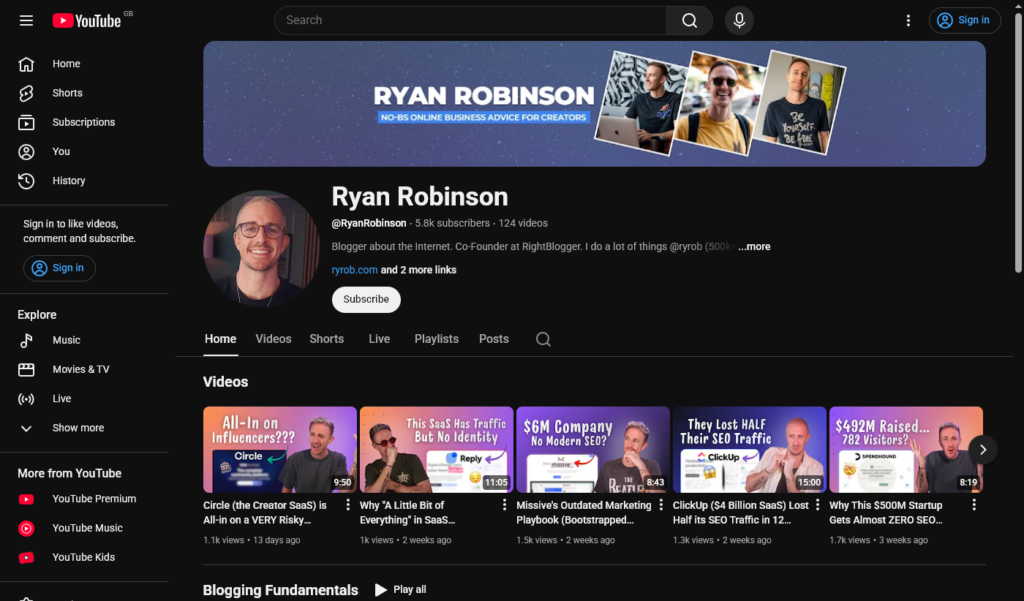1024x601 pixels.
Task: Toggle the navigation sidebar with the hamburger menu
Action: pos(27,20)
